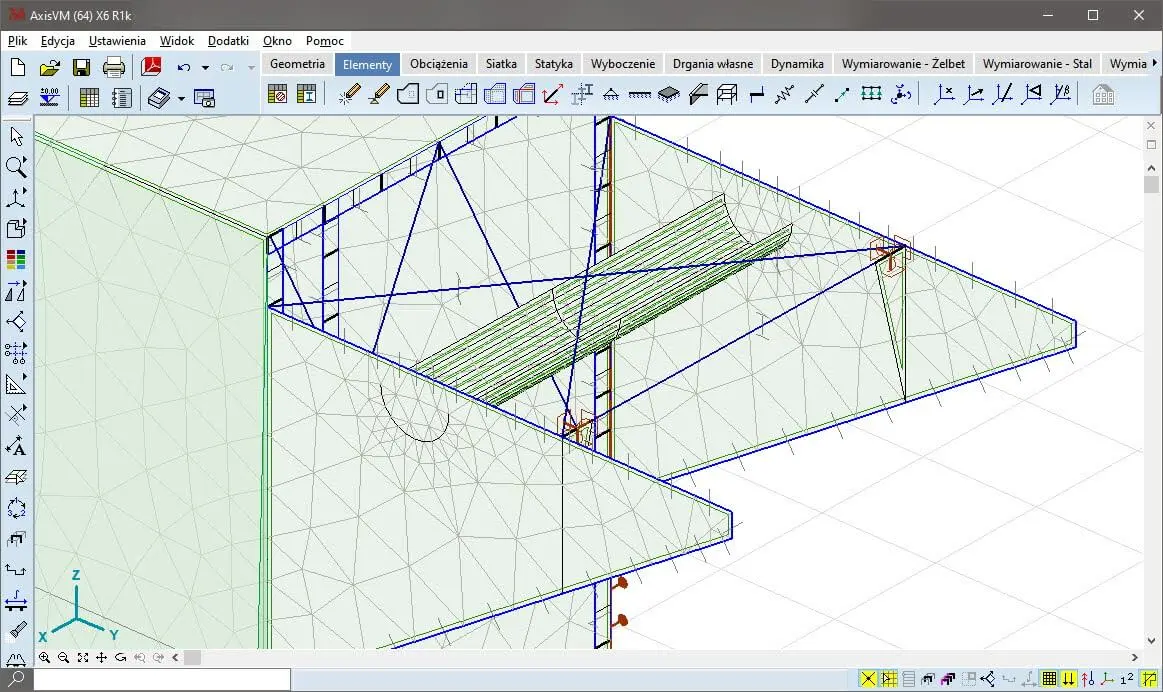Click the Dynamika tab button
Image resolution: width=1163 pixels, height=692 pixels.
coord(797,63)
